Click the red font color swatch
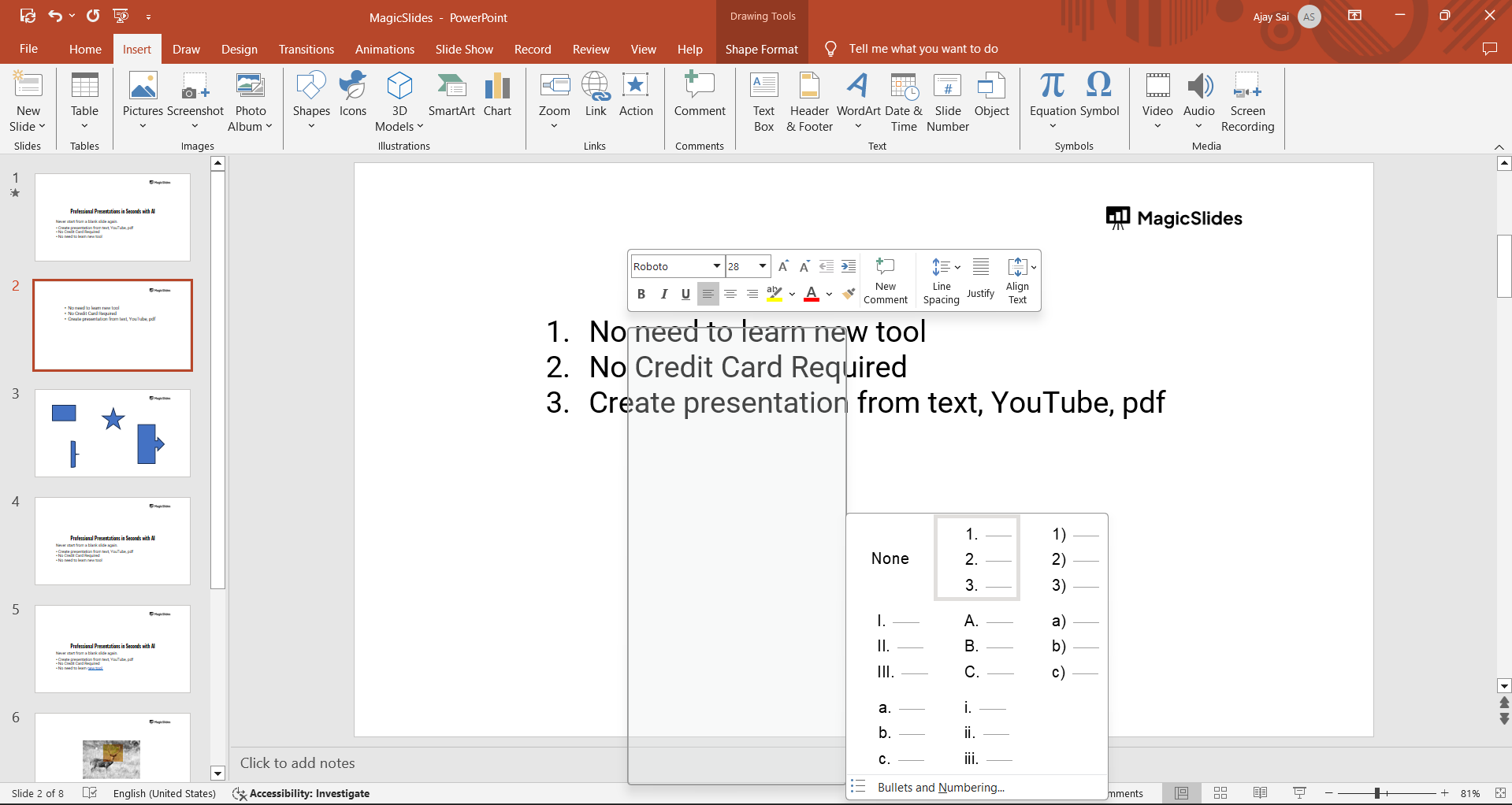The image size is (1512, 805). (812, 295)
